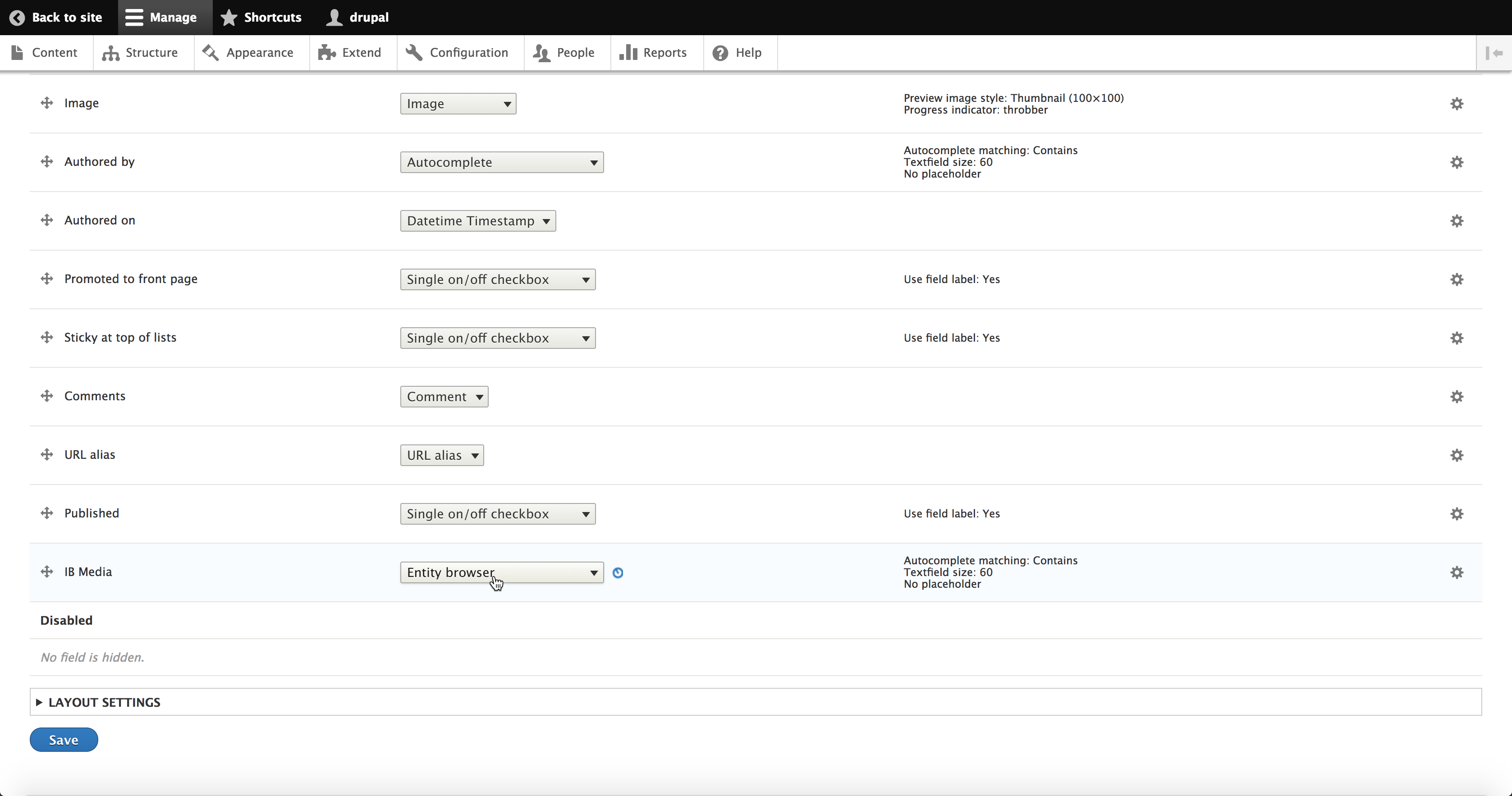This screenshot has width=1512, height=796.
Task: Click gear icon for IB Media field
Action: point(1456,572)
